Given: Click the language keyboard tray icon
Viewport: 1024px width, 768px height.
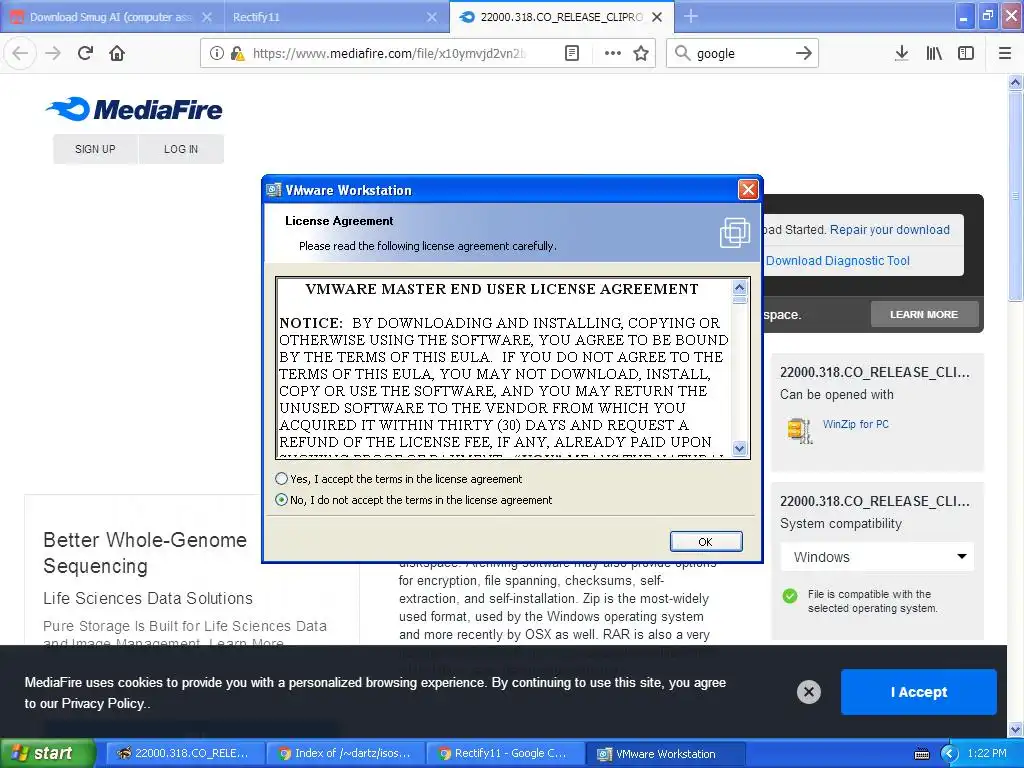Looking at the screenshot, I should pos(921,754).
